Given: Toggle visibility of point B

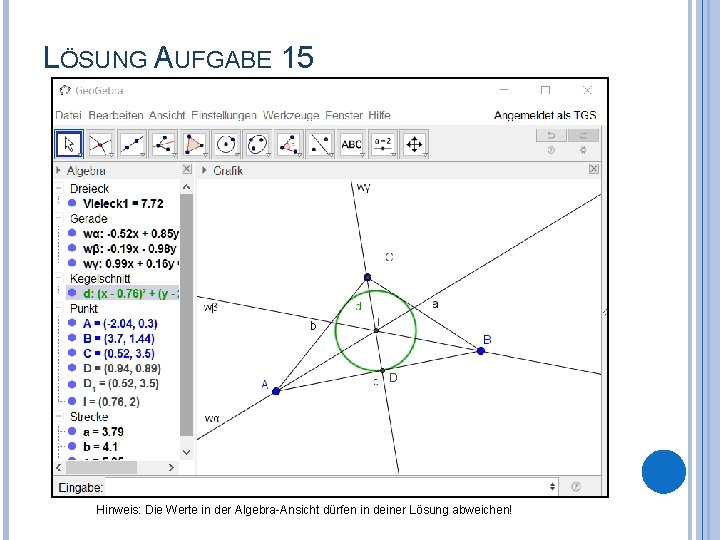Looking at the screenshot, I should click(72, 338).
